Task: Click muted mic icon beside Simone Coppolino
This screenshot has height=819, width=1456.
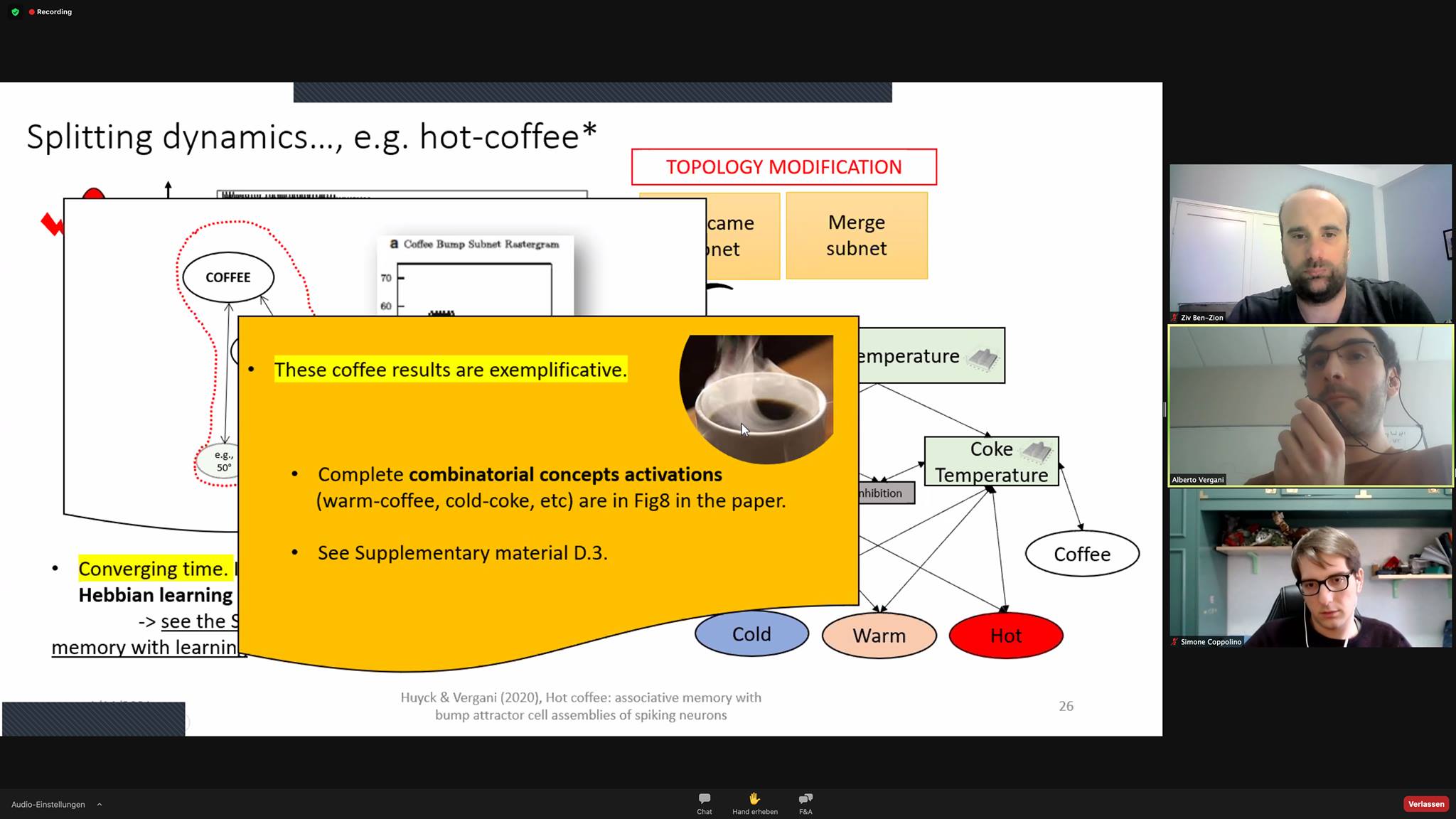Action: (x=1175, y=642)
